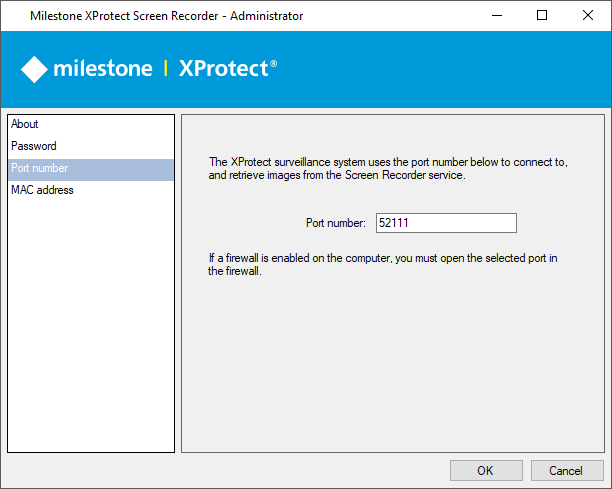The height and width of the screenshot is (489, 612).
Task: Click the window title bar text
Action: [x=166, y=16]
